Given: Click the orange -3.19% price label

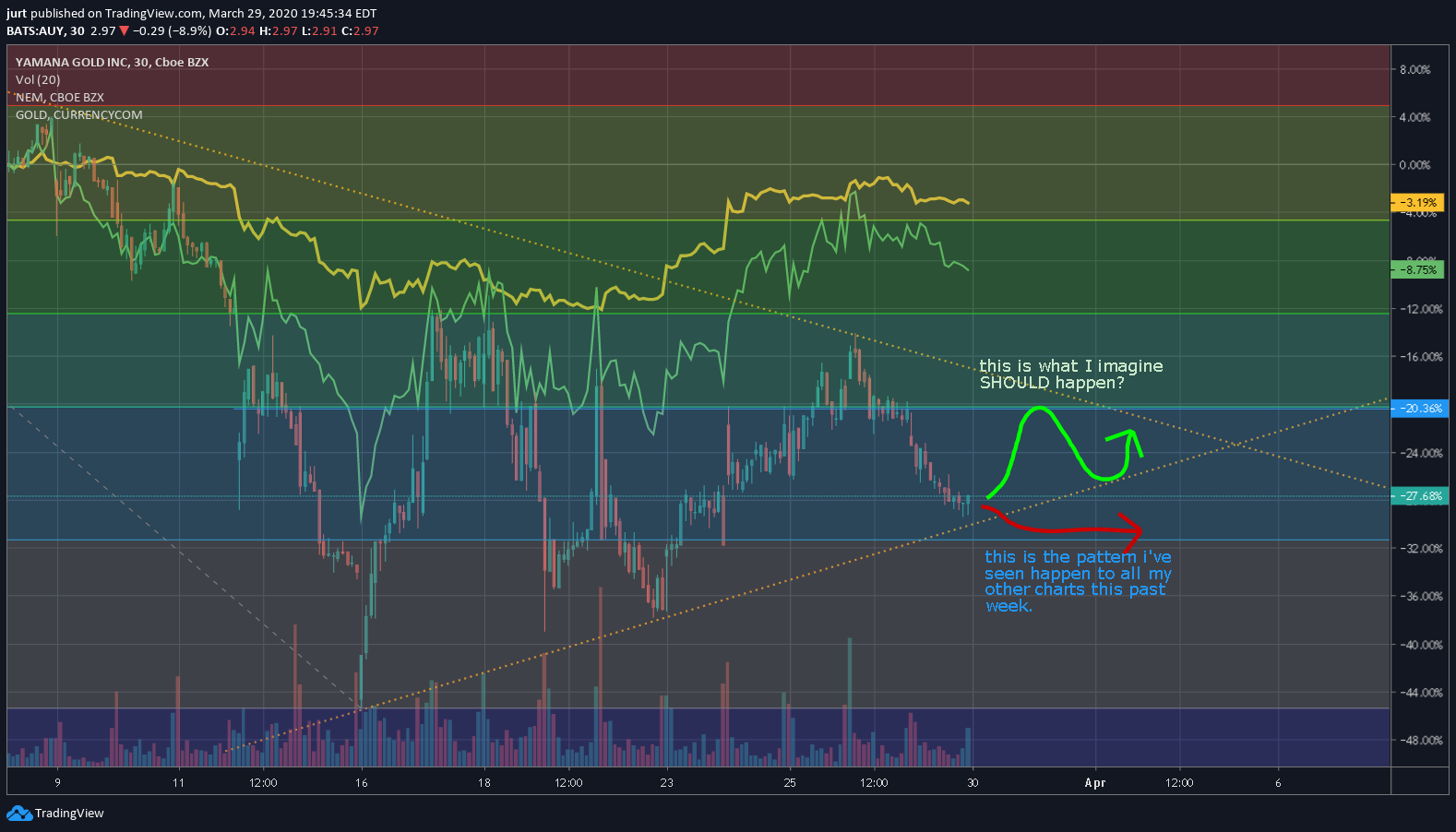Looking at the screenshot, I should coord(1417,202).
